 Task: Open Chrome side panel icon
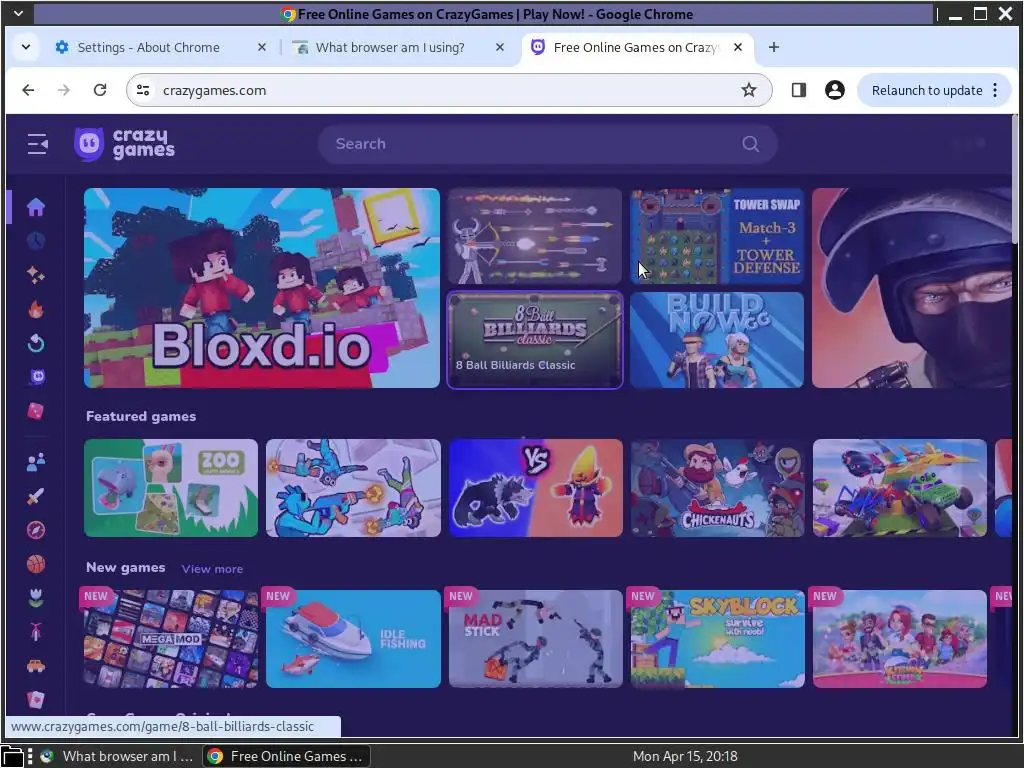(798, 90)
